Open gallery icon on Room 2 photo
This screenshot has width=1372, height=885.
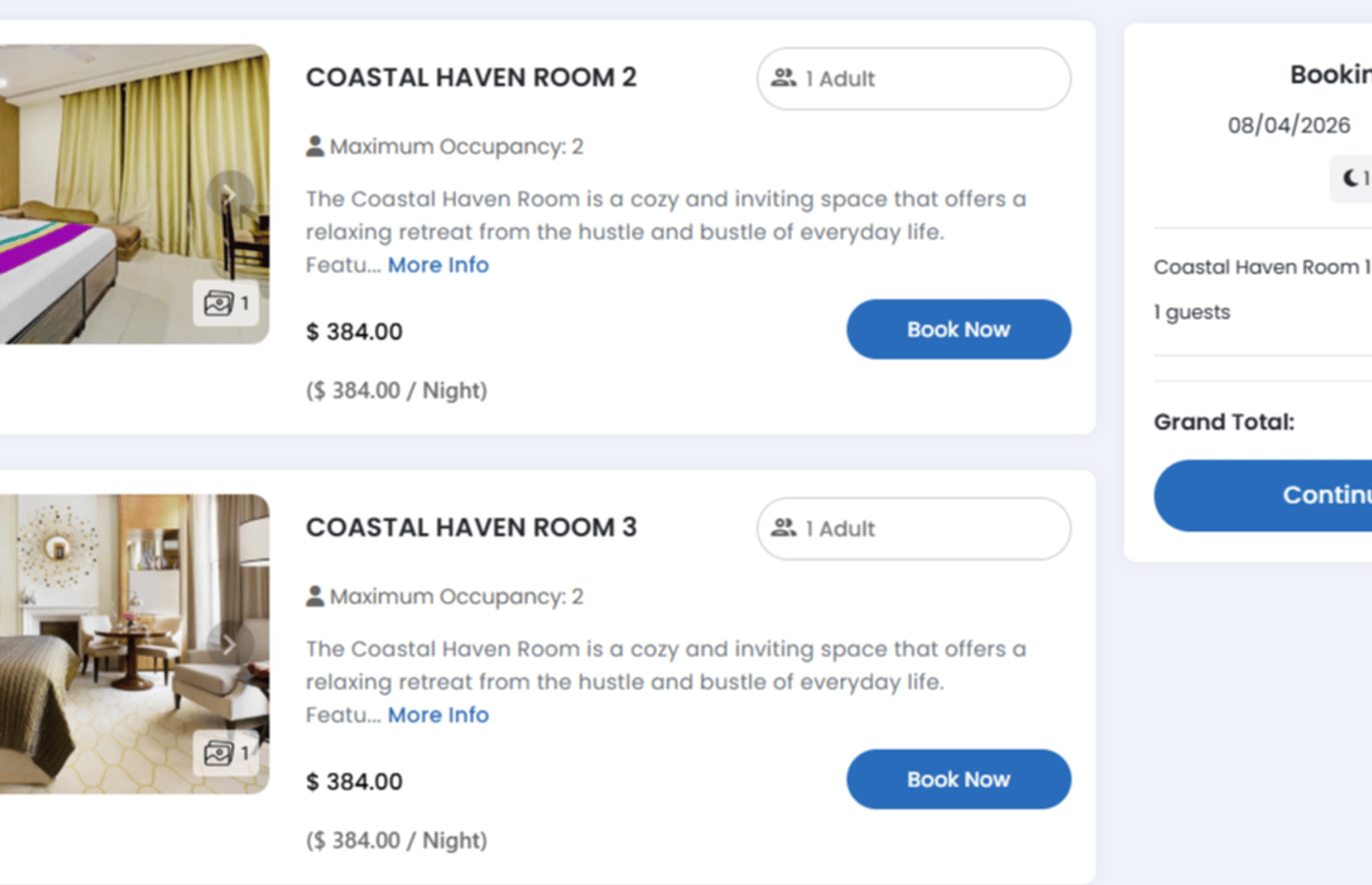226,303
